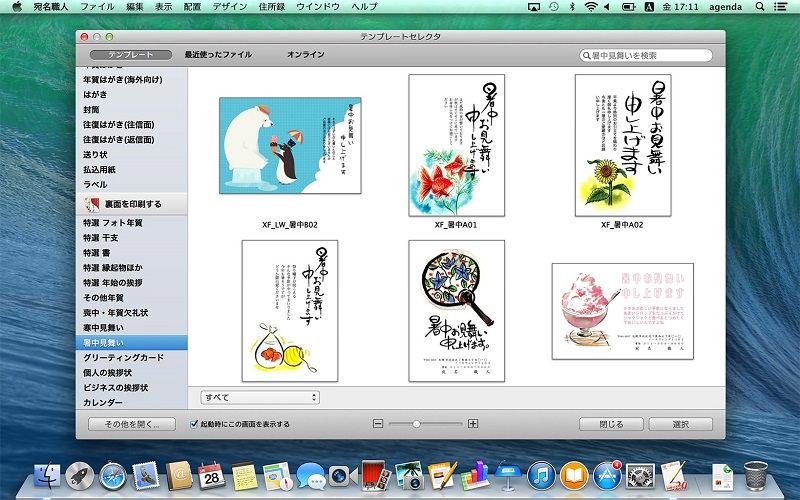Open iTunes music note icon

(x=541, y=476)
